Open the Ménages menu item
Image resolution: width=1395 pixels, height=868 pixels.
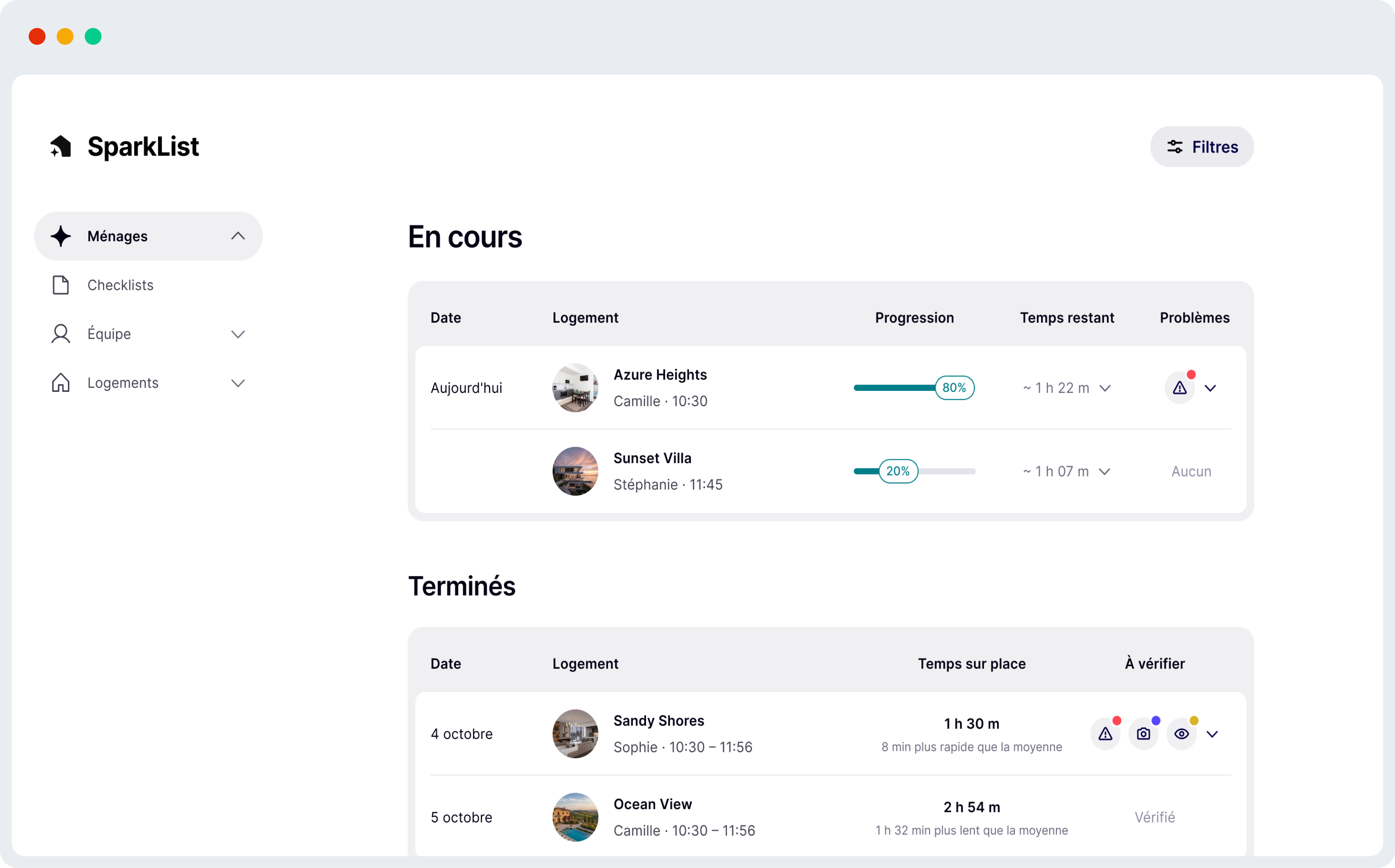pos(148,236)
